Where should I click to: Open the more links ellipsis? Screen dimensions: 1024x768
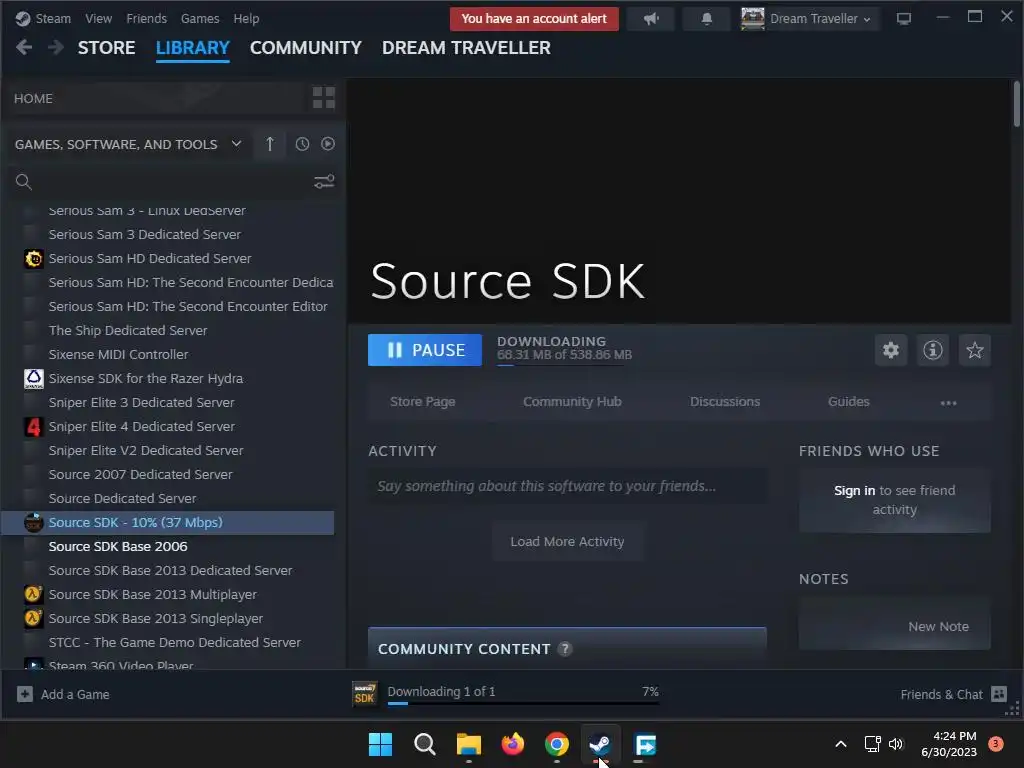tap(948, 402)
